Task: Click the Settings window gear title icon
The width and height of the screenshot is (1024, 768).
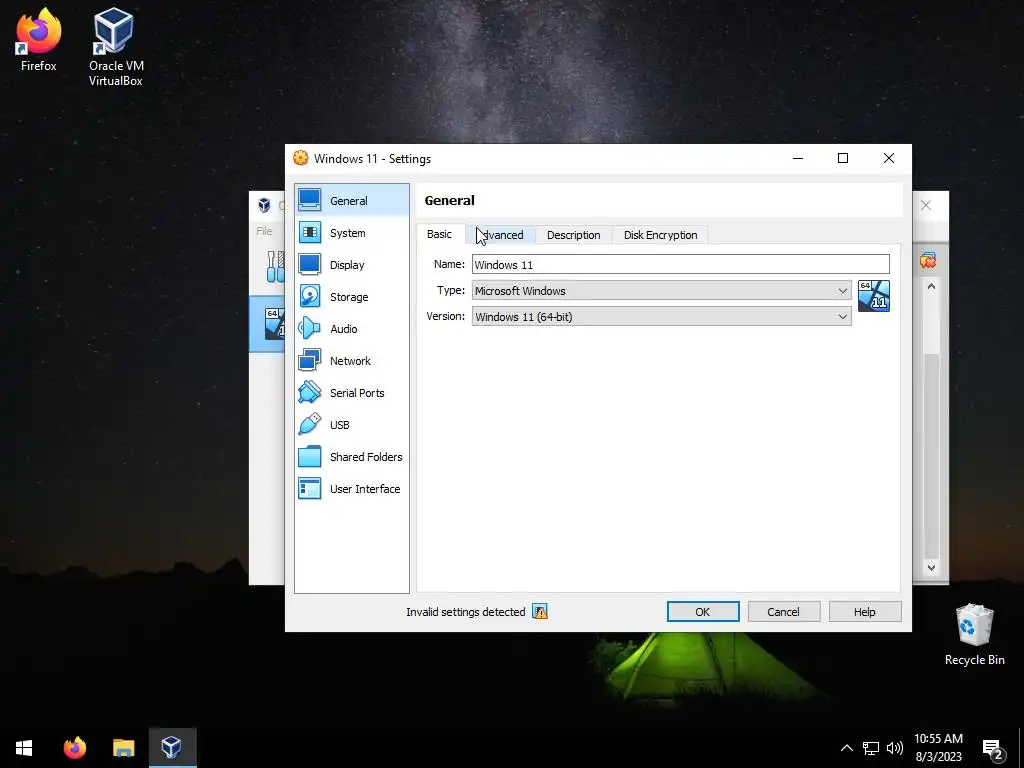Action: pos(300,158)
